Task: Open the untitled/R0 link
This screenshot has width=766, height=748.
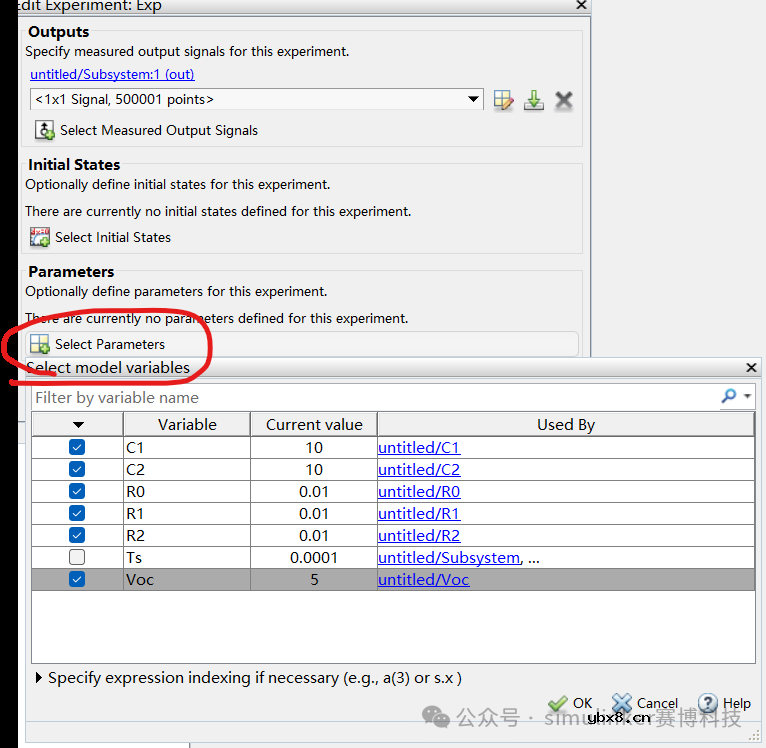Action: tap(419, 492)
